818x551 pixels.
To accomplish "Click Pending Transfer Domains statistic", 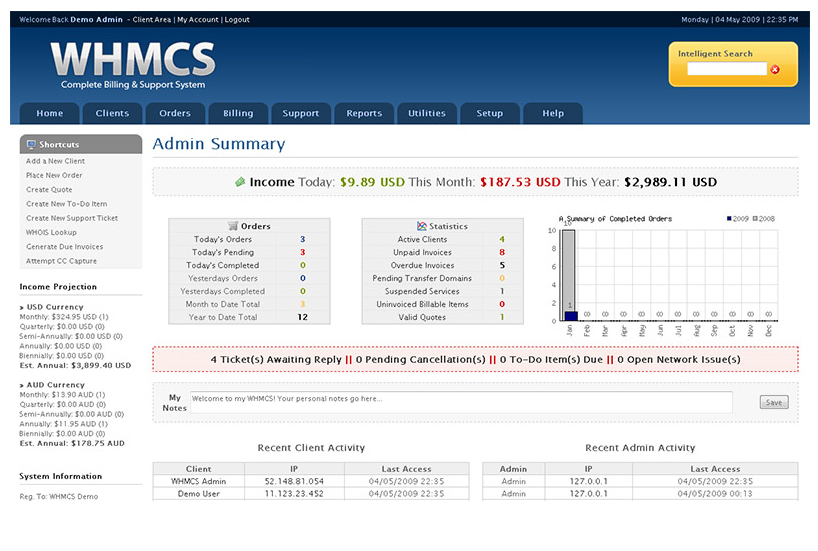I will point(443,279).
